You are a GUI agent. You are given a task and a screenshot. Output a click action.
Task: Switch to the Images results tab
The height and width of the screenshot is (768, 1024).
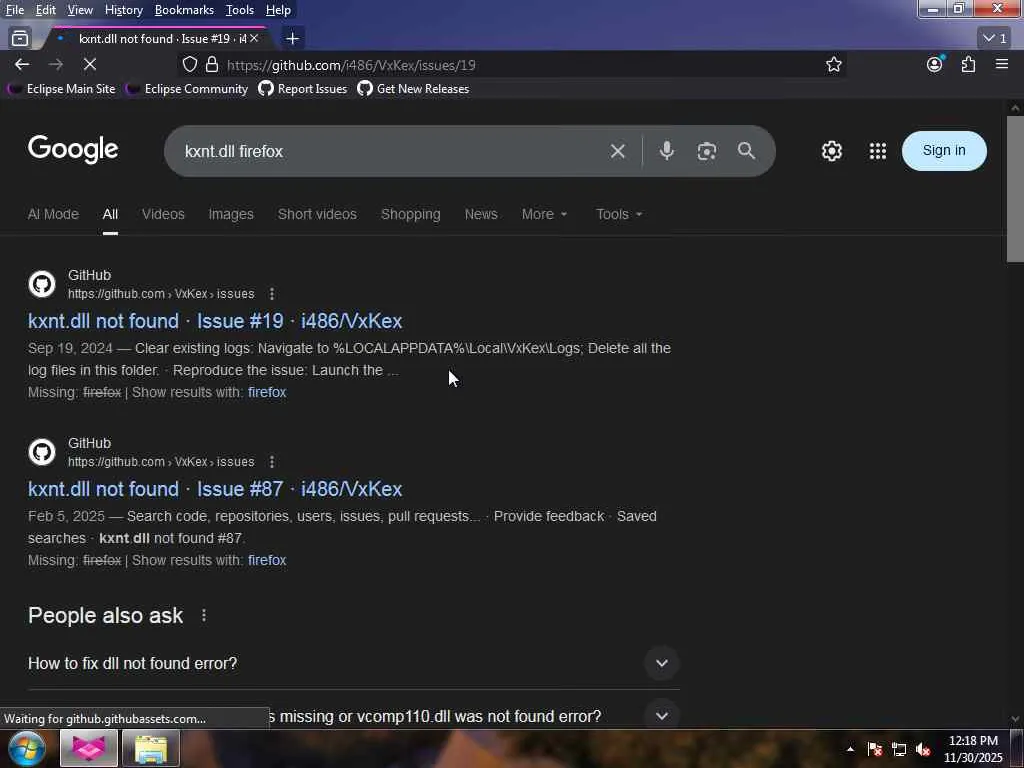point(231,214)
